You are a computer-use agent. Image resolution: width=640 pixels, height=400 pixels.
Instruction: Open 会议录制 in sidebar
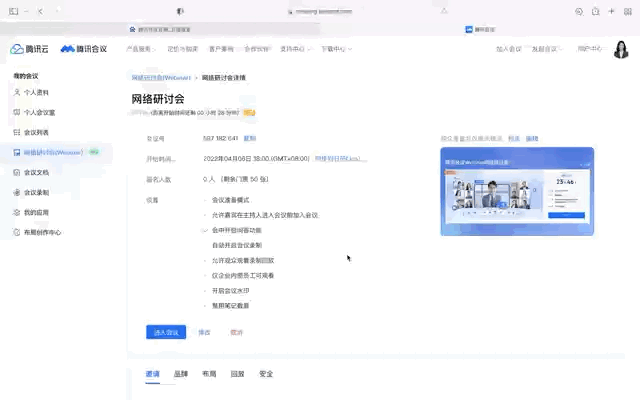click(x=36, y=192)
